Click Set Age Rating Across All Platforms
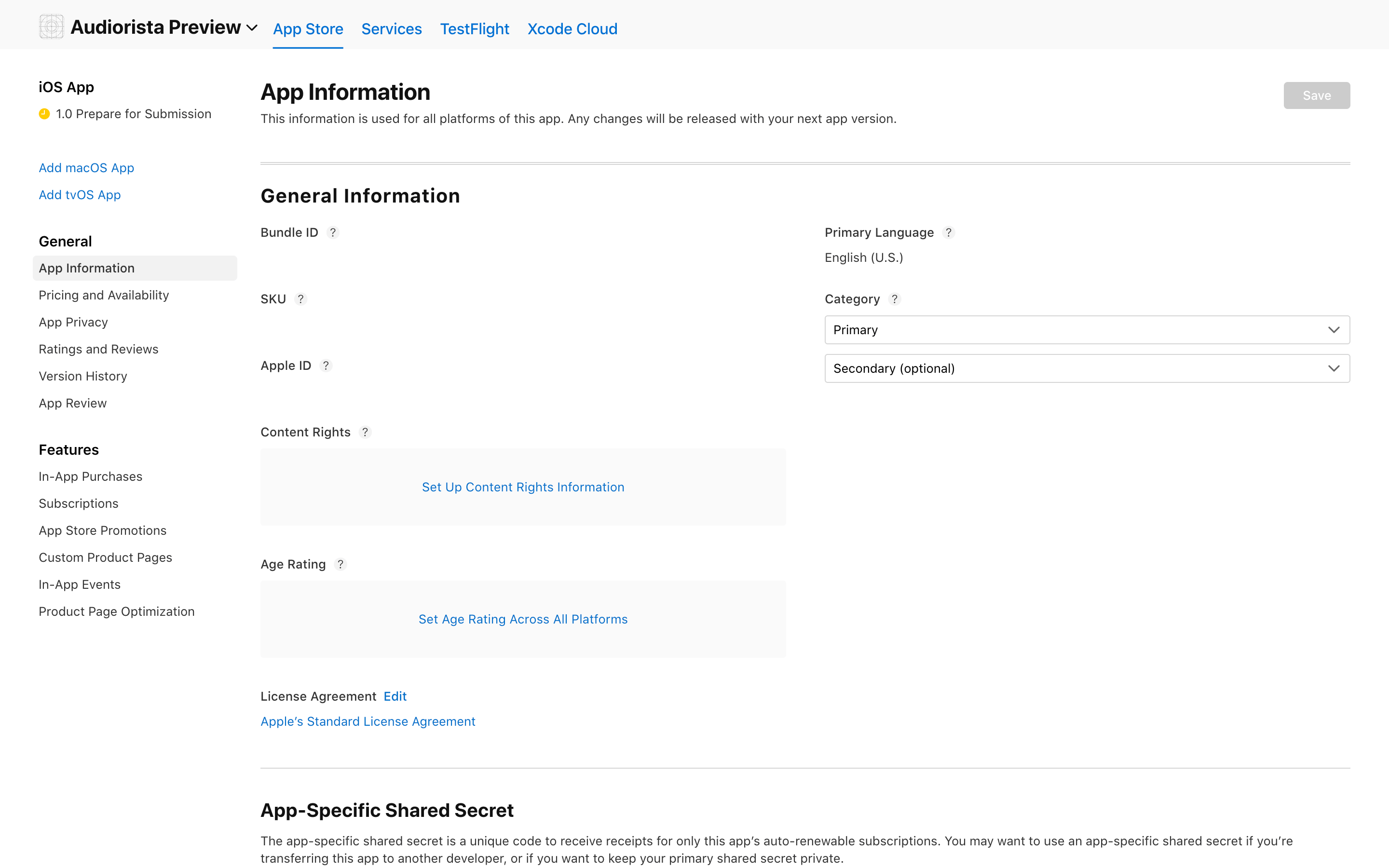Screen dimensions: 1389x868 [x=522, y=619]
